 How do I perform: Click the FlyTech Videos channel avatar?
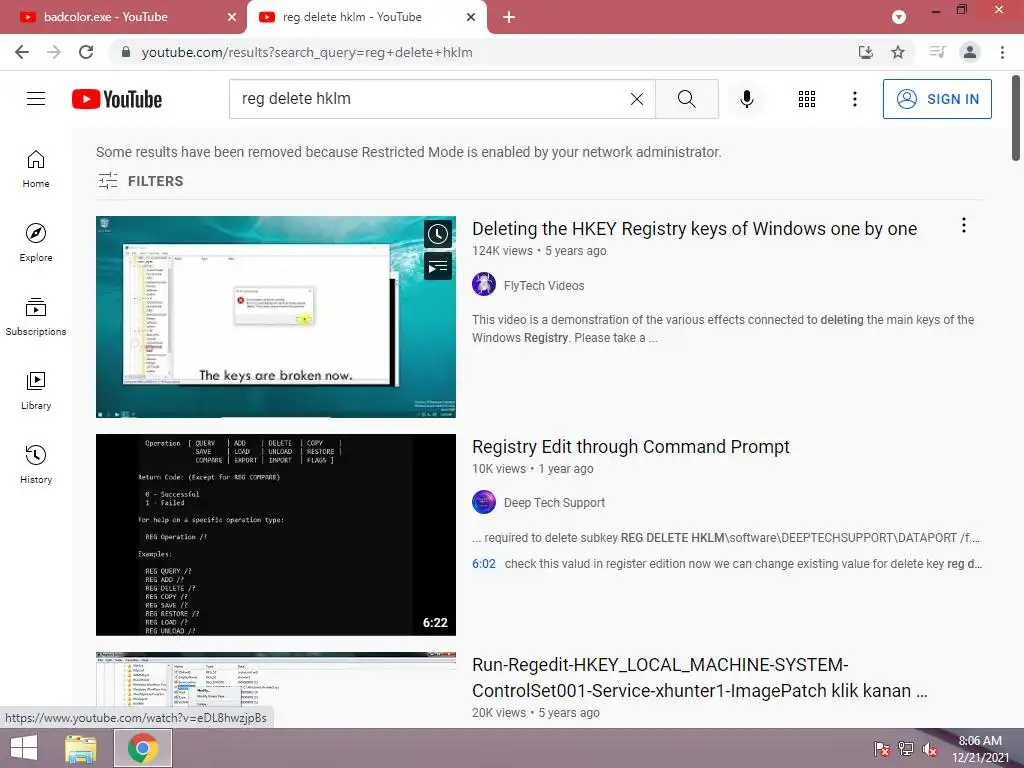coord(484,284)
